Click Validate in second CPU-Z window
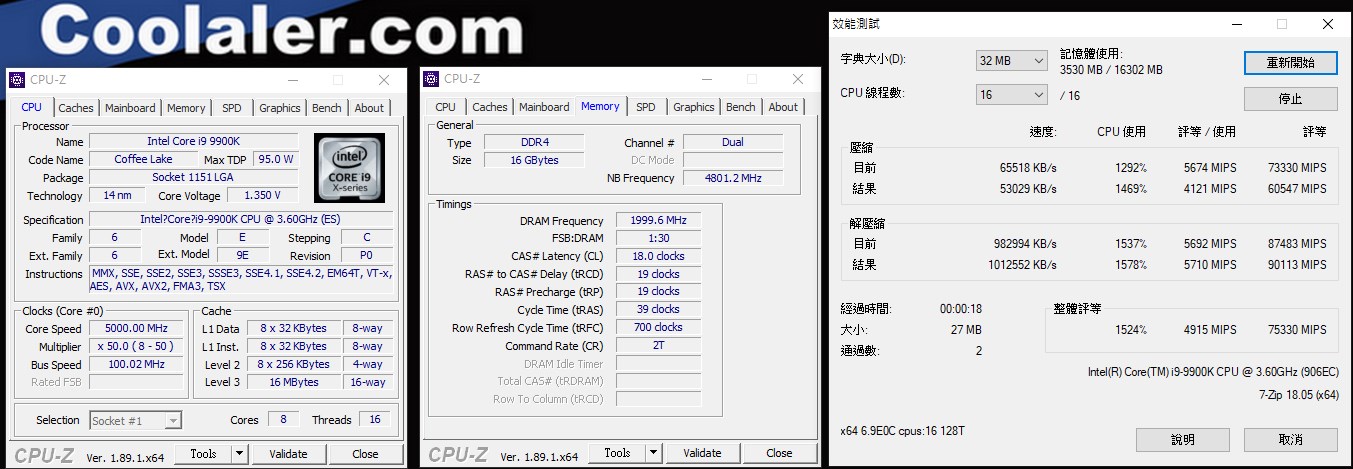 click(702, 453)
